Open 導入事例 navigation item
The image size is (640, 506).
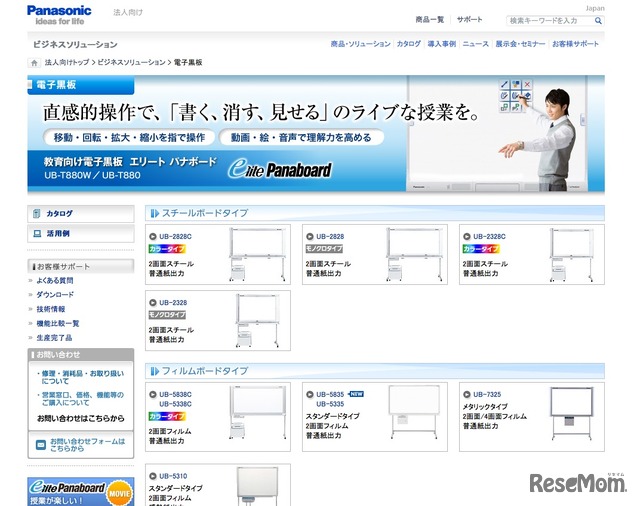[441, 44]
